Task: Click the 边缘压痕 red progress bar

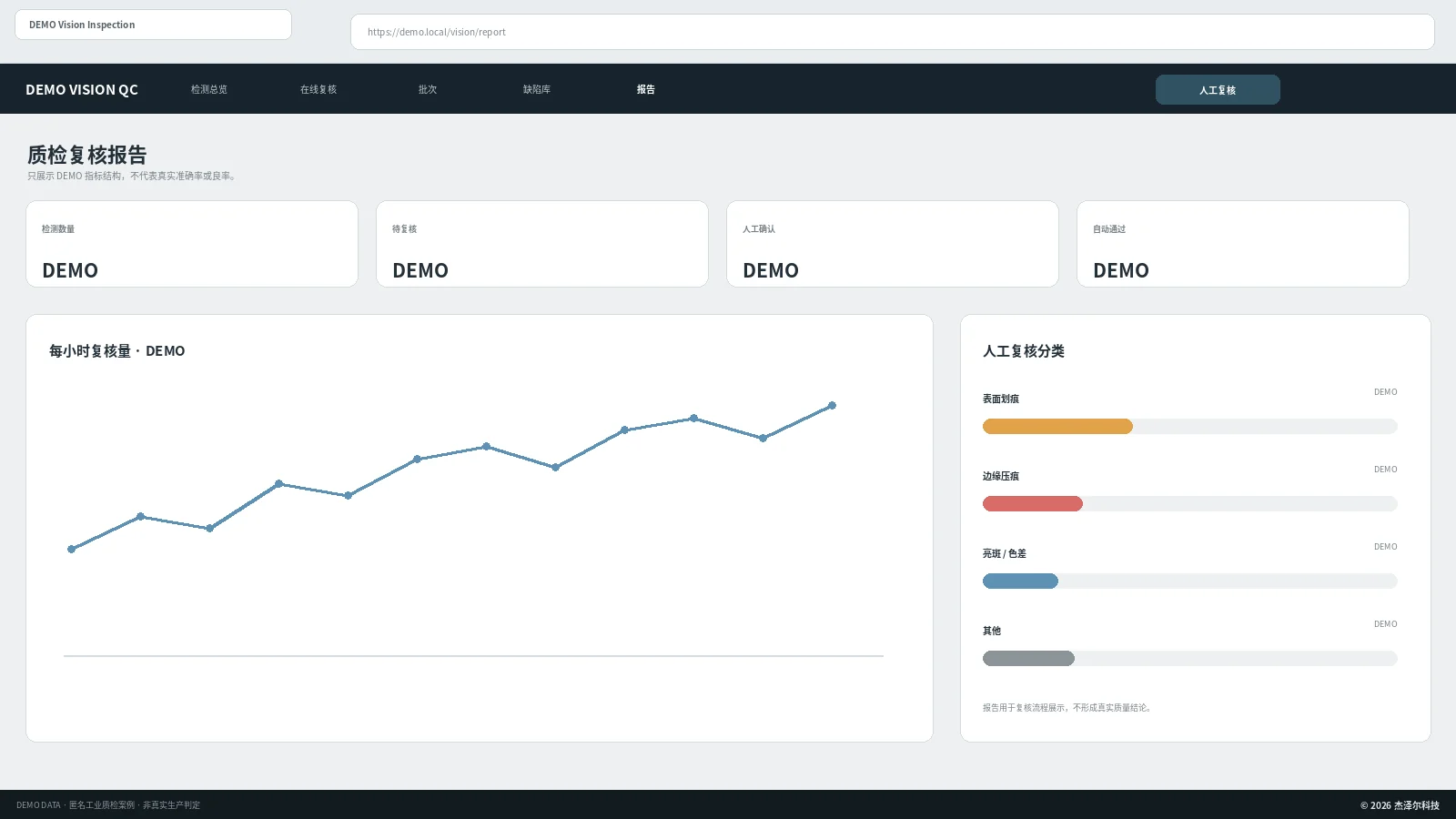Action: click(x=1033, y=503)
